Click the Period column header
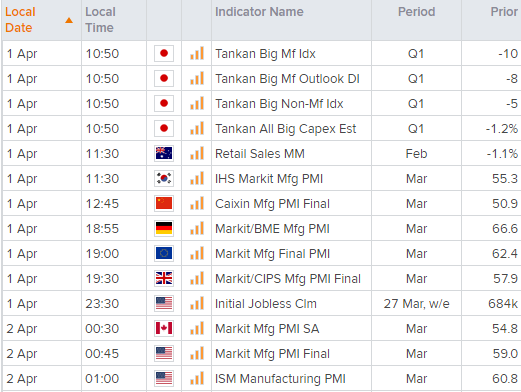The width and height of the screenshot is (521, 392). point(416,12)
